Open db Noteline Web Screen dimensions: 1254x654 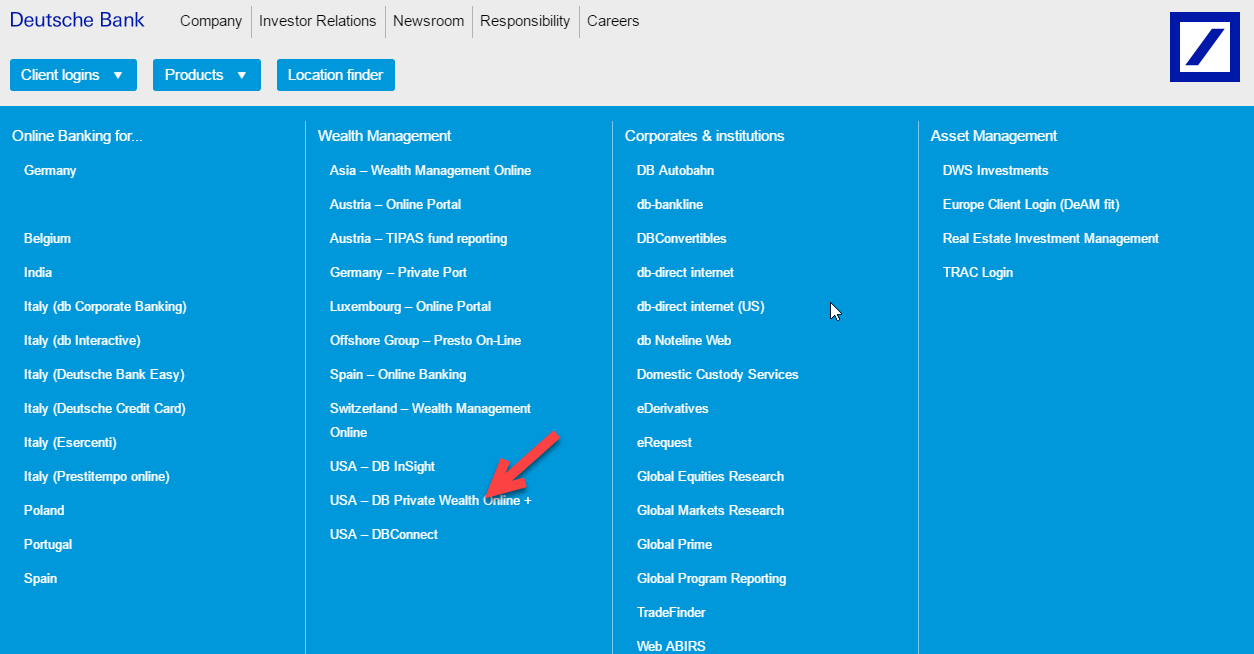tap(684, 340)
